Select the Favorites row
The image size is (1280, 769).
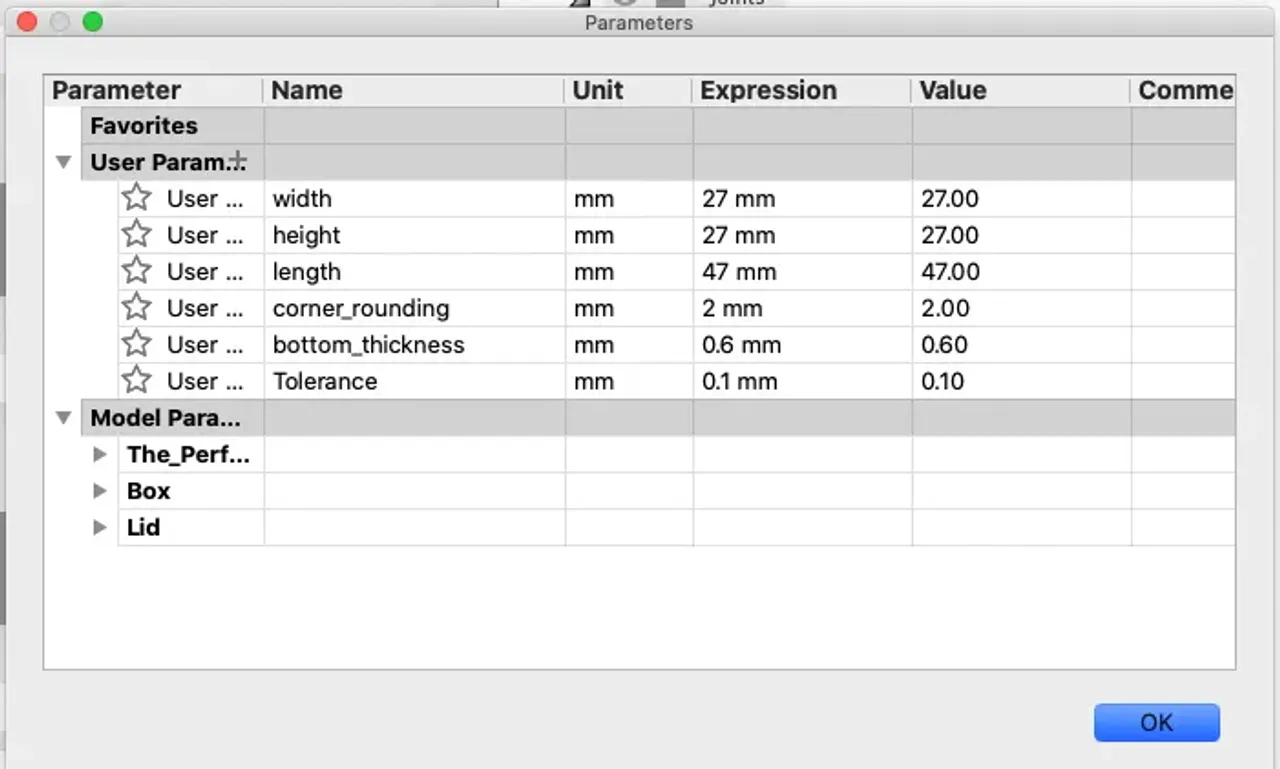pyautogui.click(x=144, y=126)
